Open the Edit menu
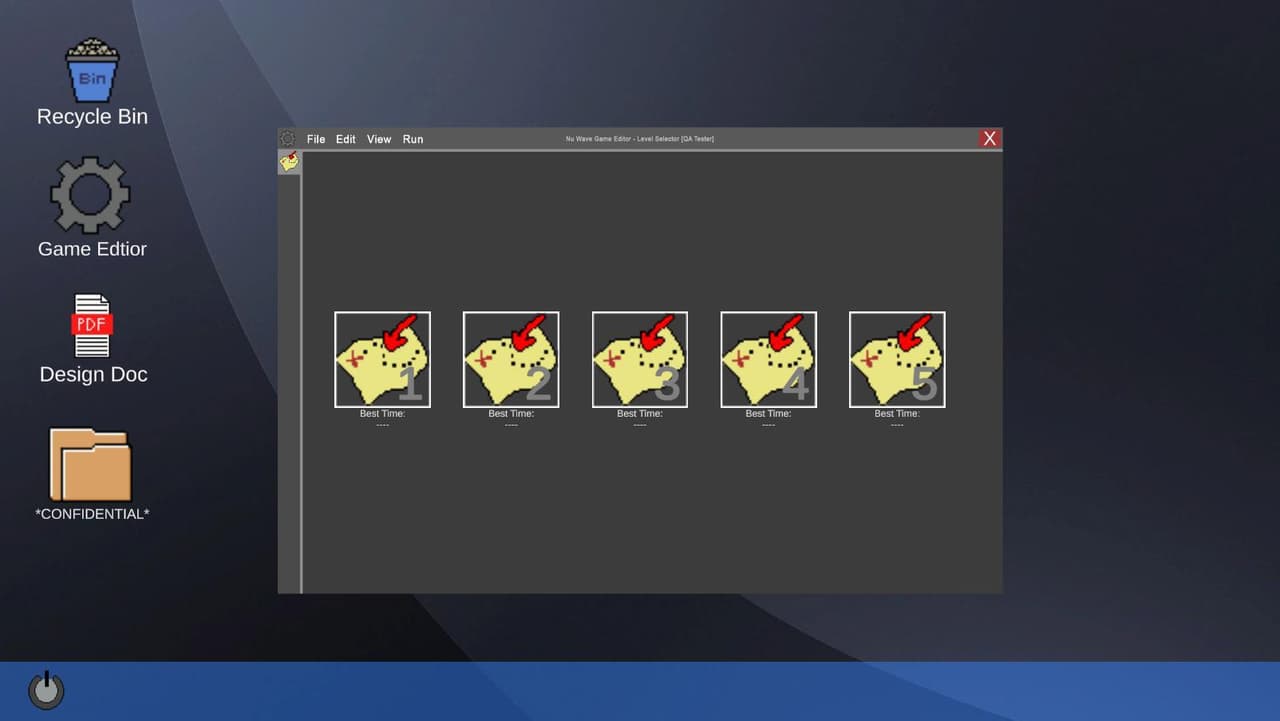1280x721 pixels. 346,139
